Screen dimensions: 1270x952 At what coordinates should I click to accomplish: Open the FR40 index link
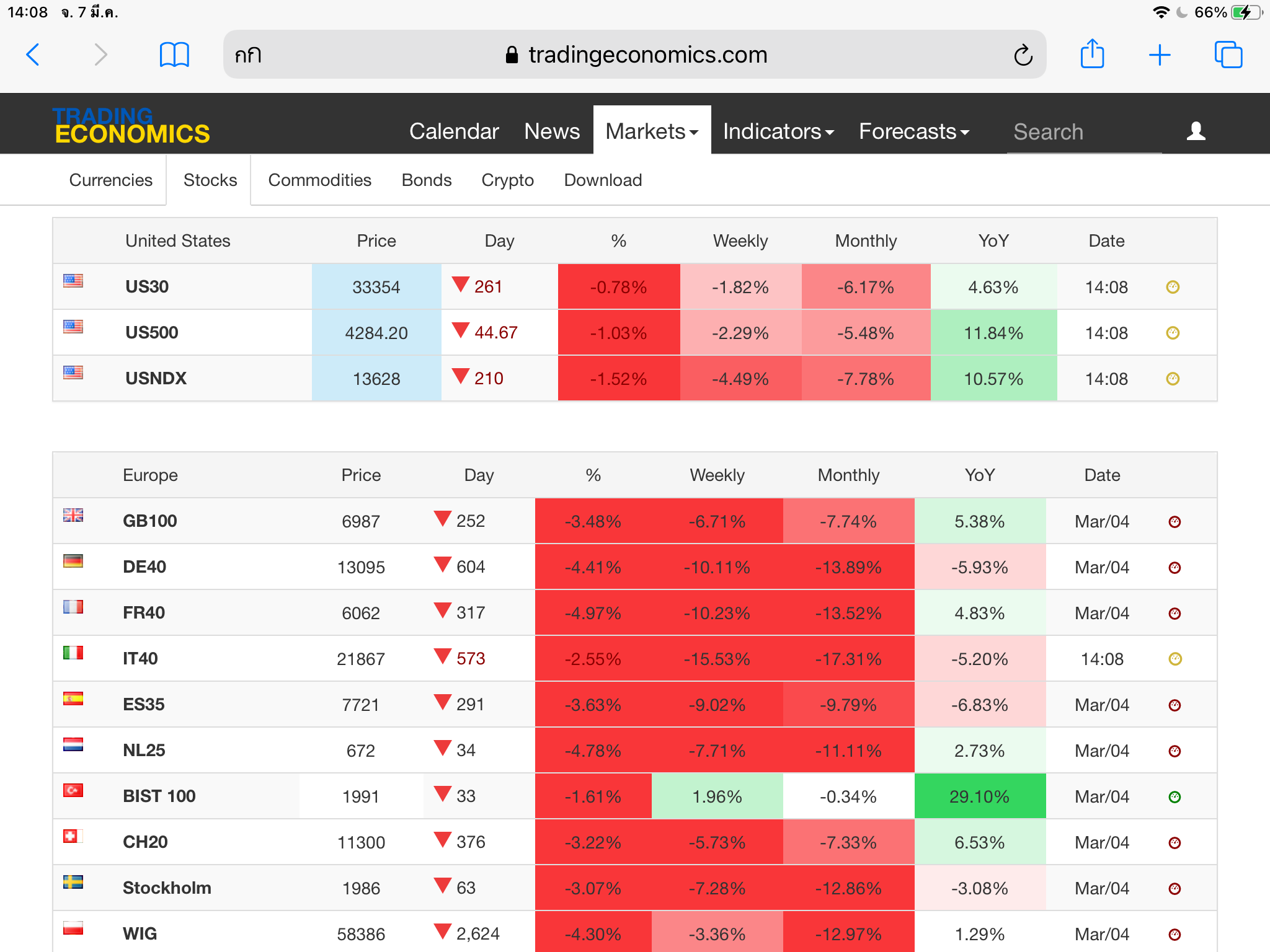(x=143, y=612)
